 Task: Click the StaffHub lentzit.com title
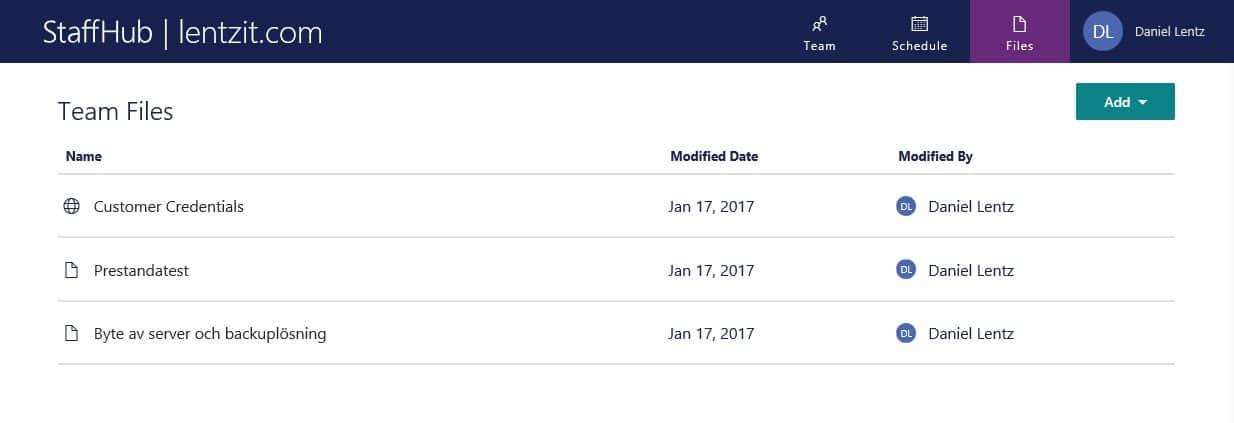coord(182,32)
